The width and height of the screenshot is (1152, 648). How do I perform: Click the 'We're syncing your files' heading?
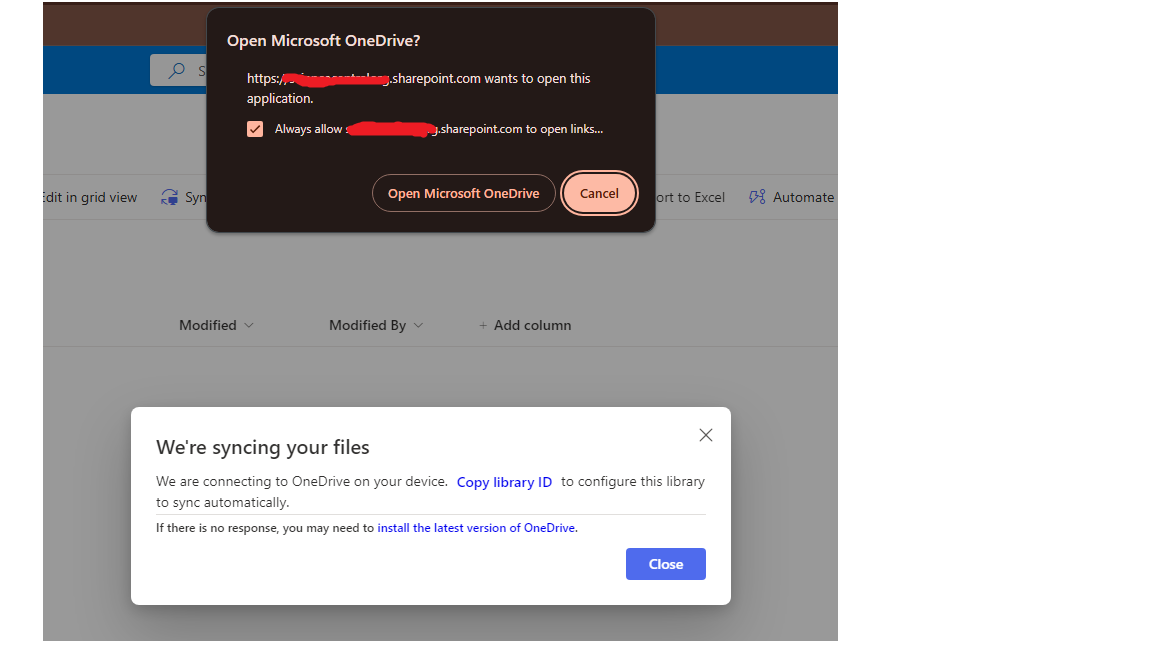(x=262, y=447)
